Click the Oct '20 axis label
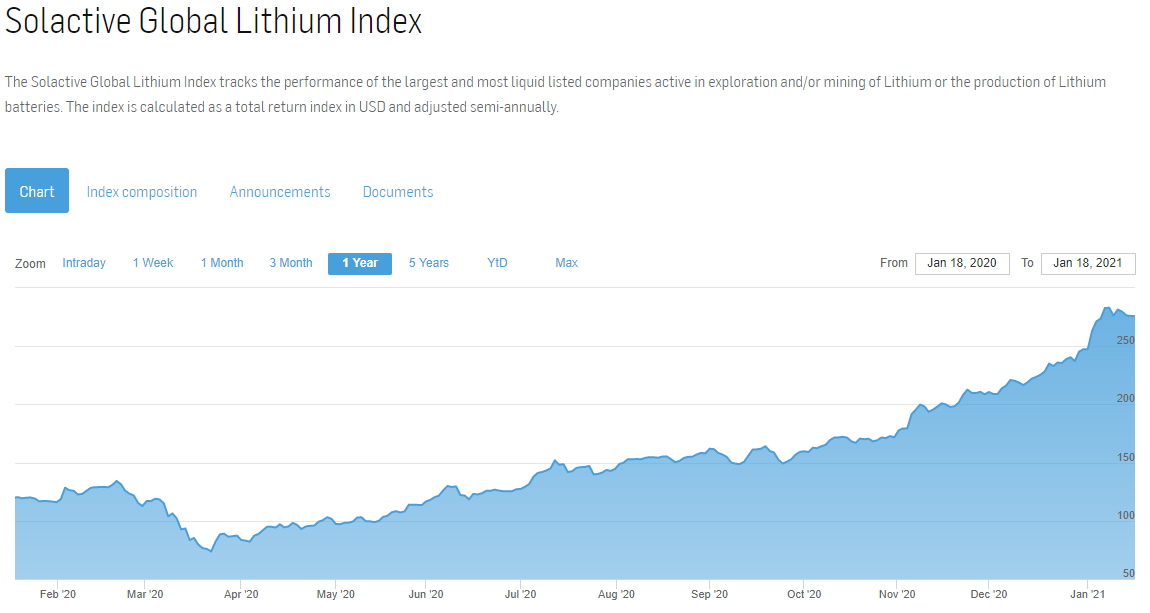 tap(805, 594)
